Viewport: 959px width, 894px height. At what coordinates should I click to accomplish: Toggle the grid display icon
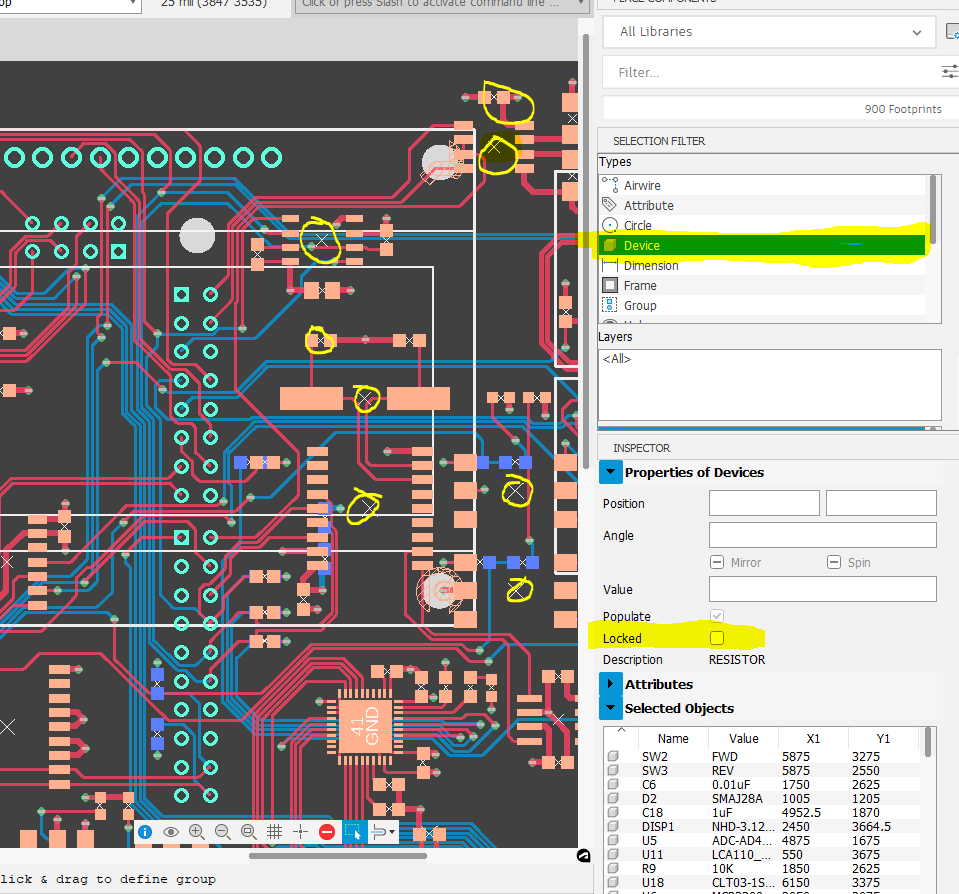(274, 831)
